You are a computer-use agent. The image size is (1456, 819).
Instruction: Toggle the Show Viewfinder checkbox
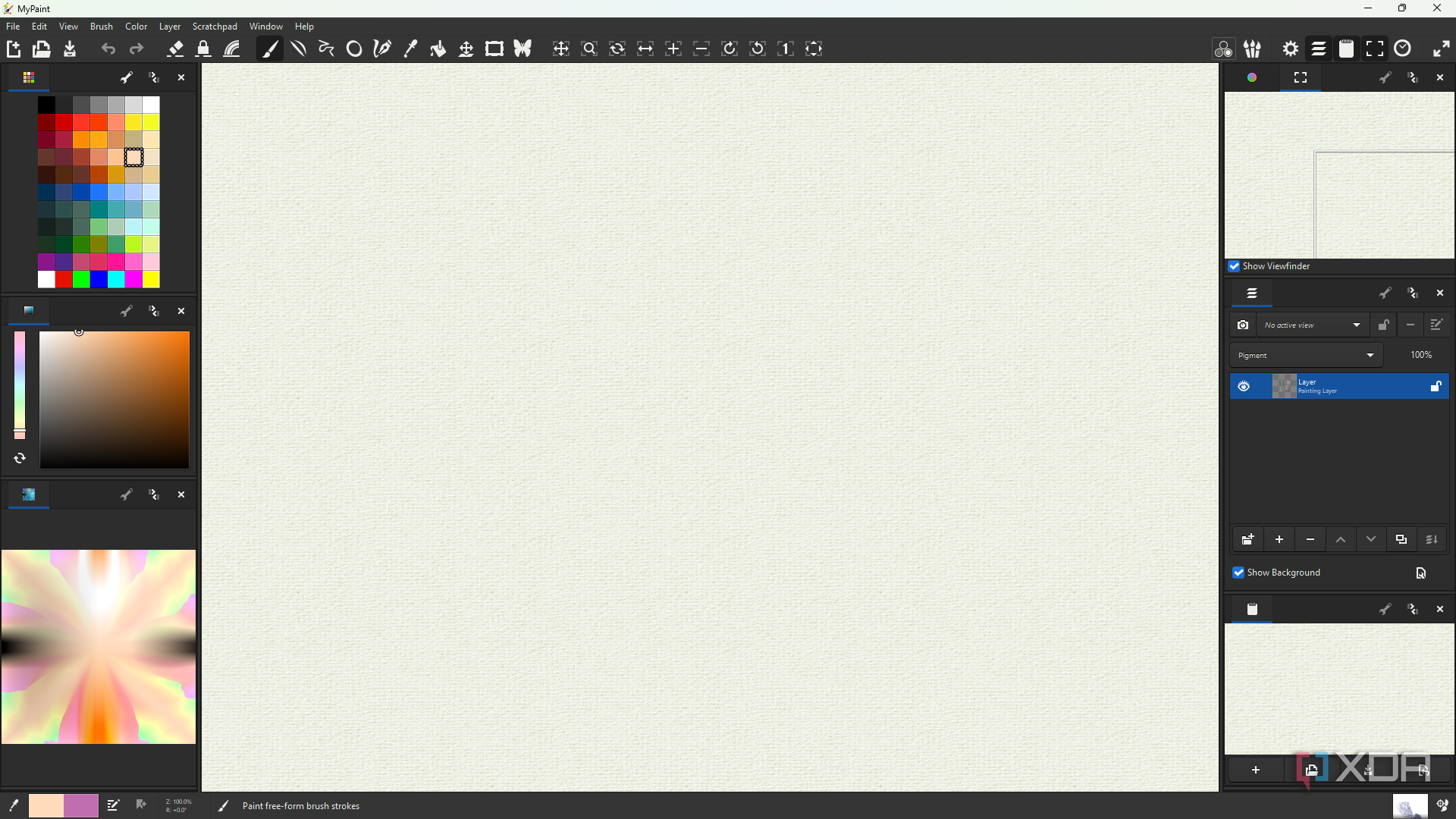tap(1234, 266)
